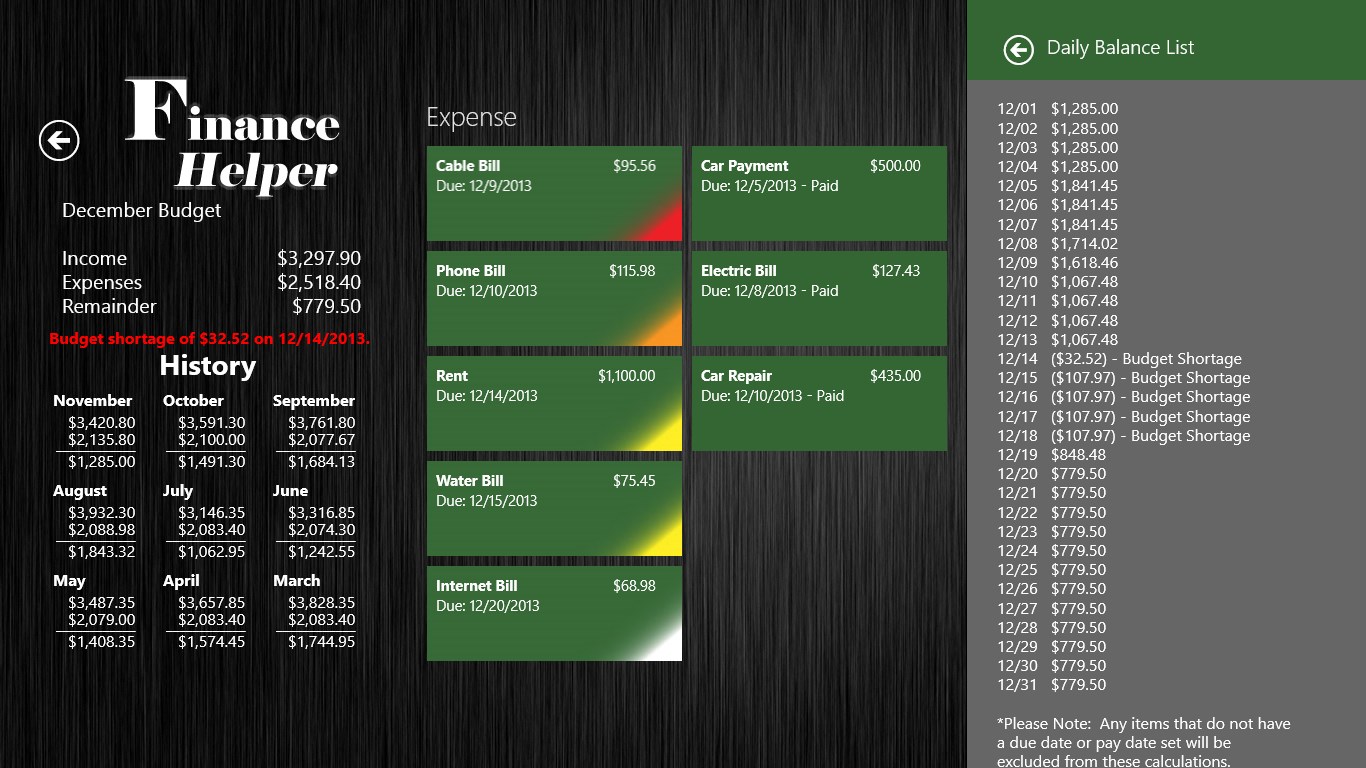Click the white corner on Internet Bill
1366x768 pixels.
point(666,646)
